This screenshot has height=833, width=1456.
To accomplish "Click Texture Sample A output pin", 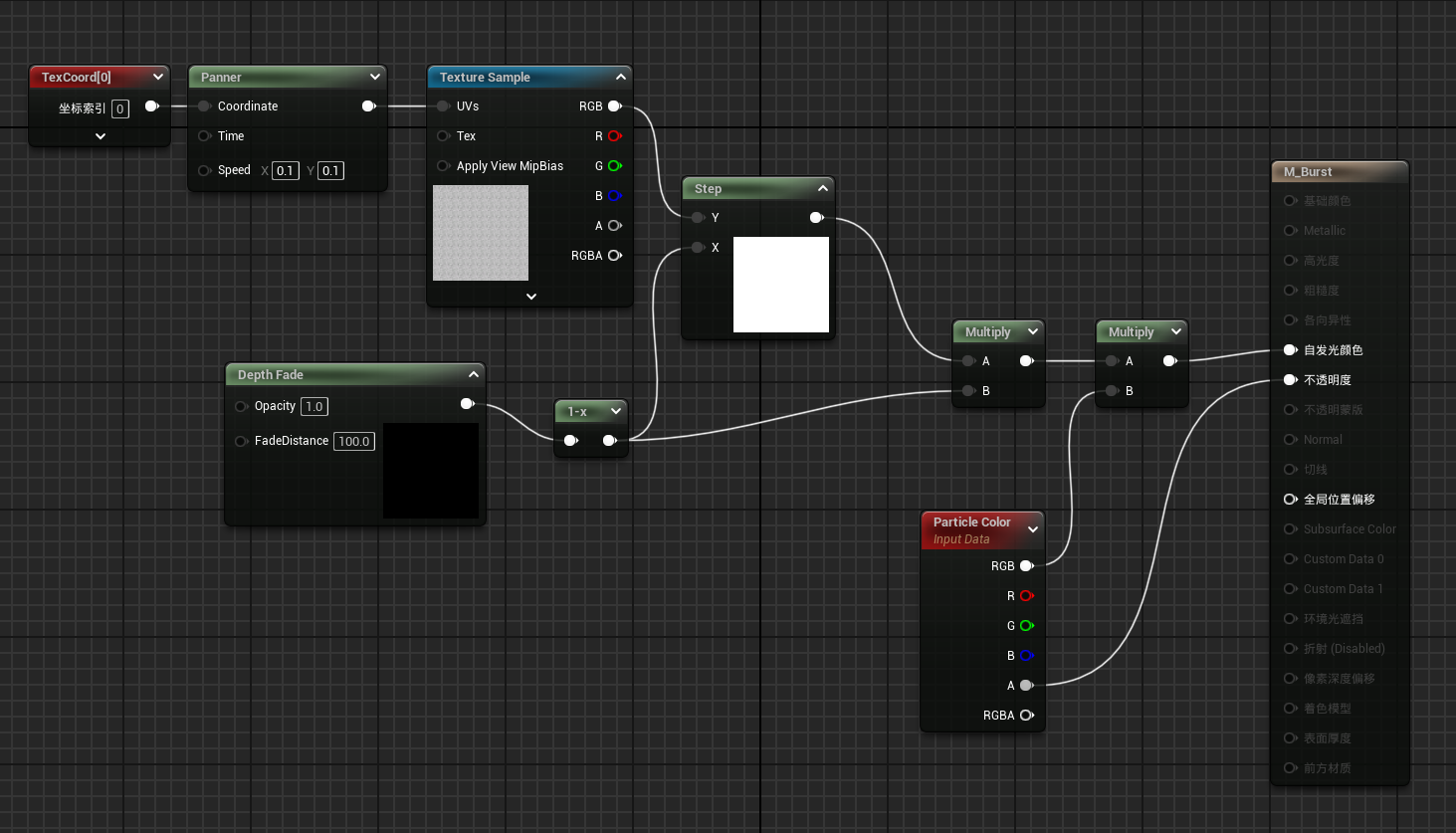I will (x=615, y=226).
